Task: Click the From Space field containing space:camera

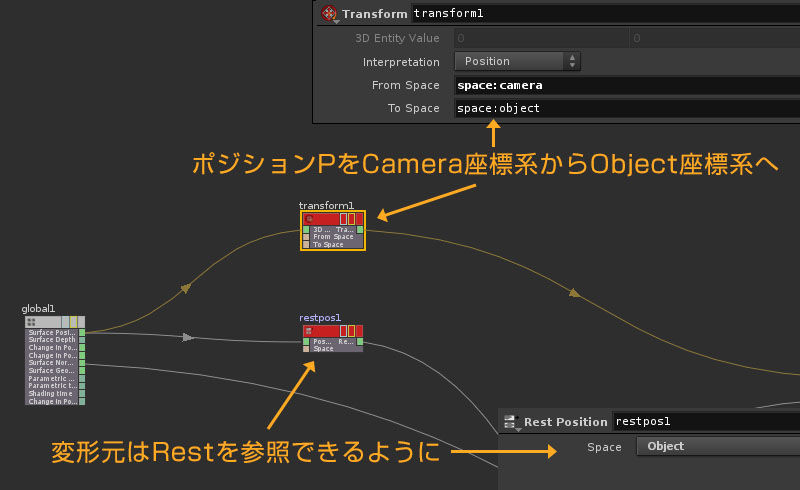Action: tap(626, 85)
